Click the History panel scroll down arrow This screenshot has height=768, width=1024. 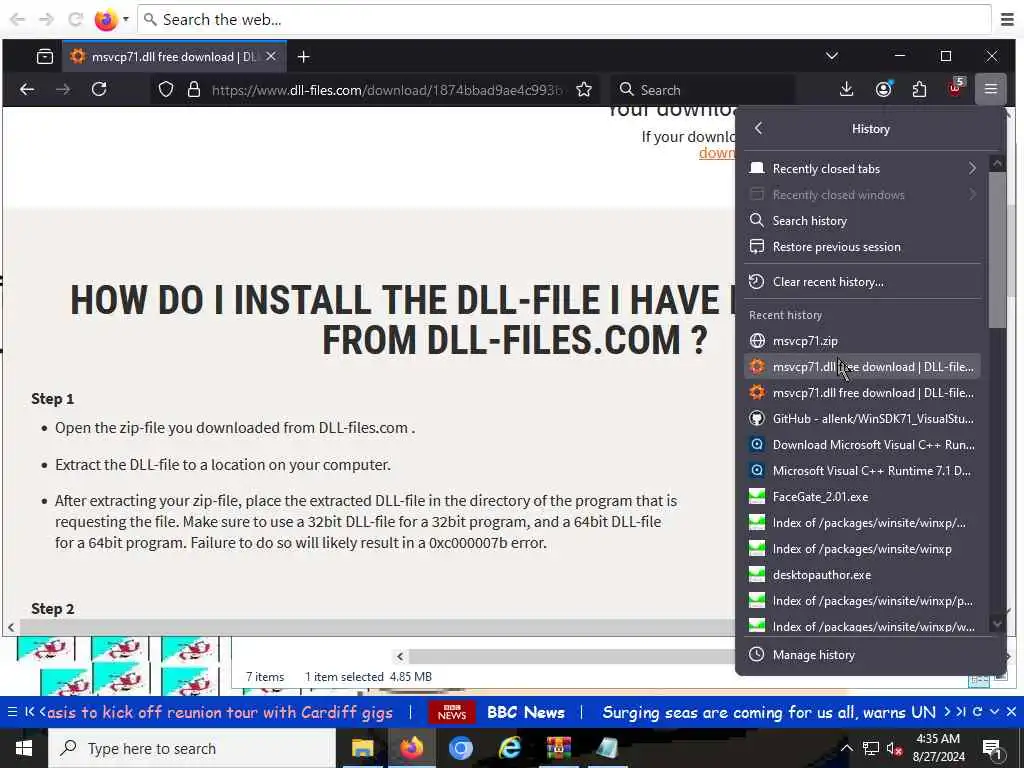click(x=997, y=624)
